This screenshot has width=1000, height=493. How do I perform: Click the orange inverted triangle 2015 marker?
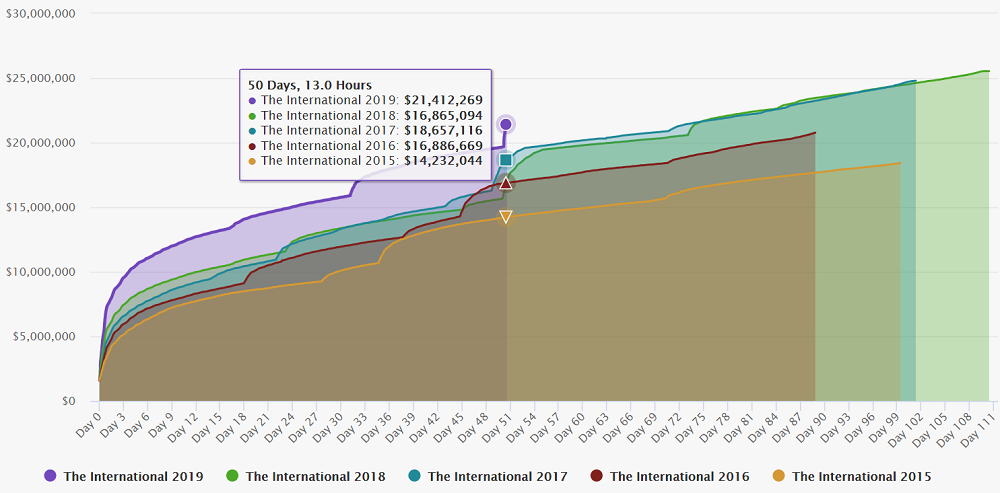tap(506, 217)
